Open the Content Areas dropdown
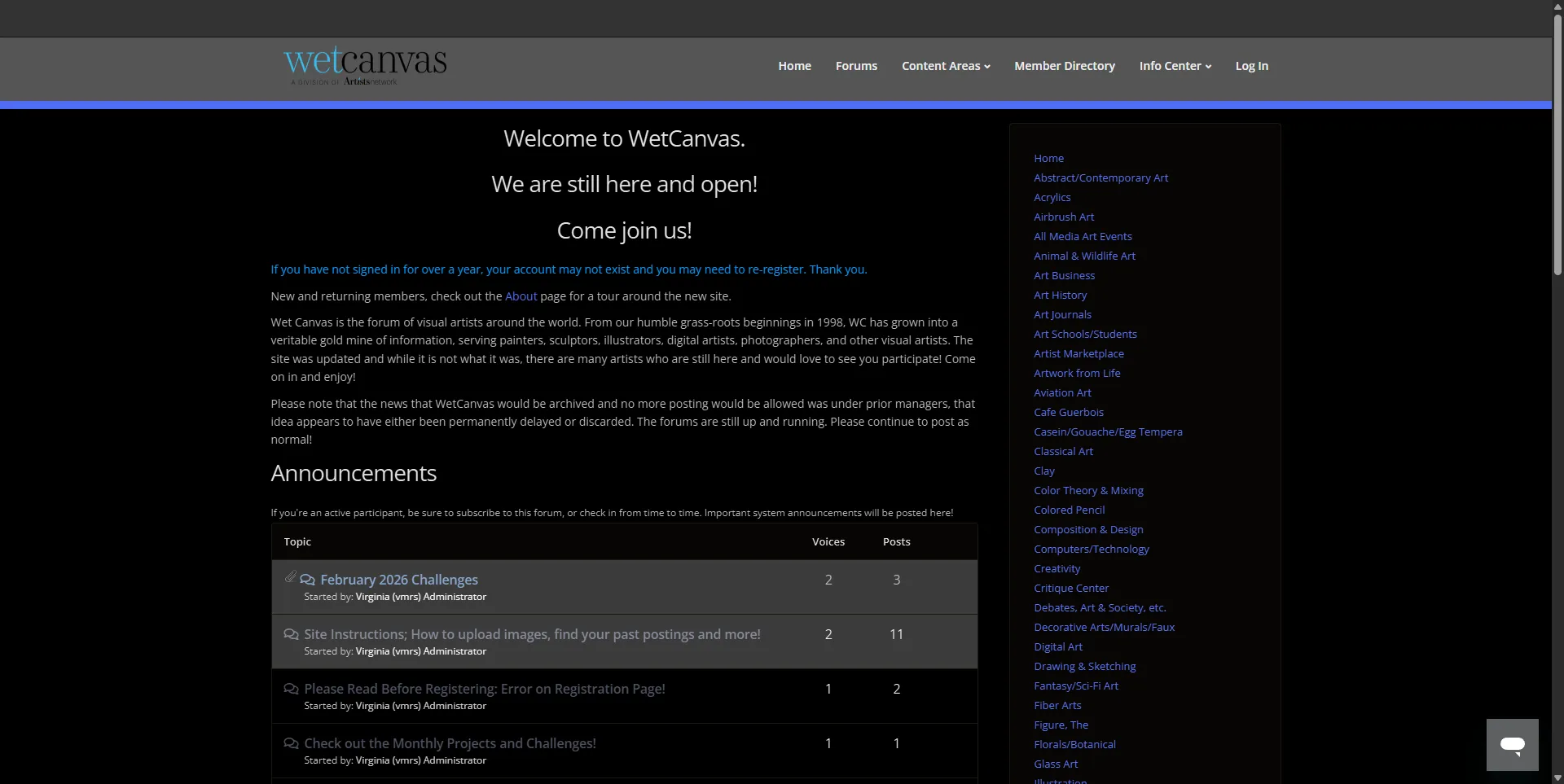 click(946, 66)
